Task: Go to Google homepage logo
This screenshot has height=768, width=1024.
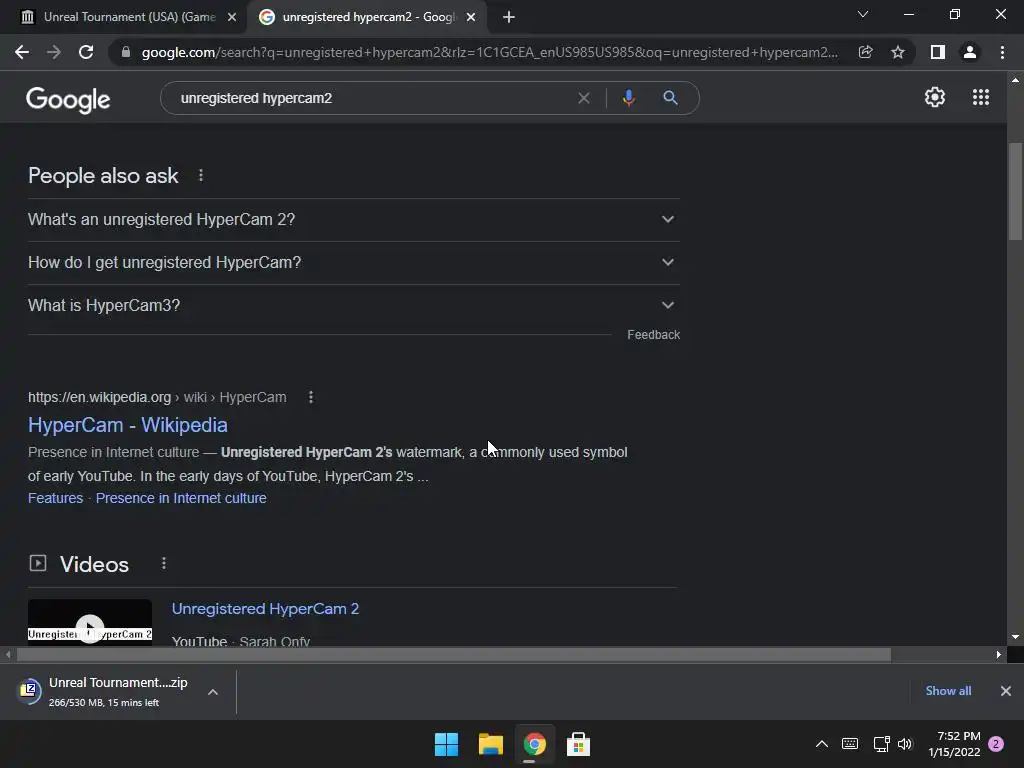Action: 68,99
